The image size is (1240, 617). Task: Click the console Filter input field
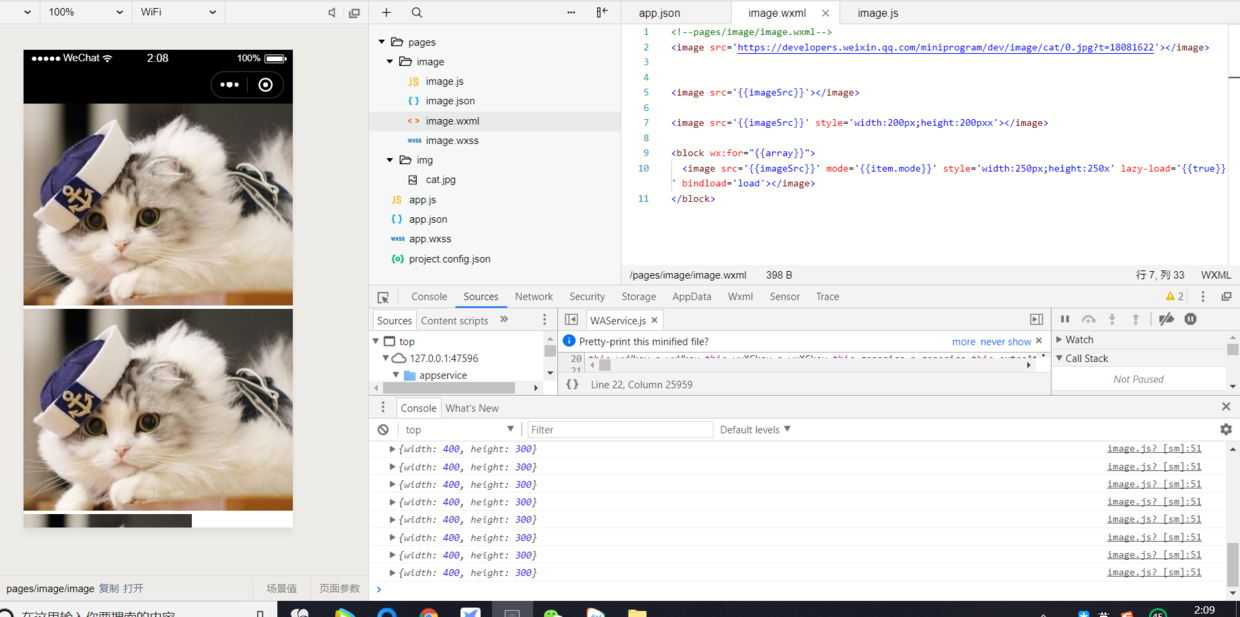(620, 430)
